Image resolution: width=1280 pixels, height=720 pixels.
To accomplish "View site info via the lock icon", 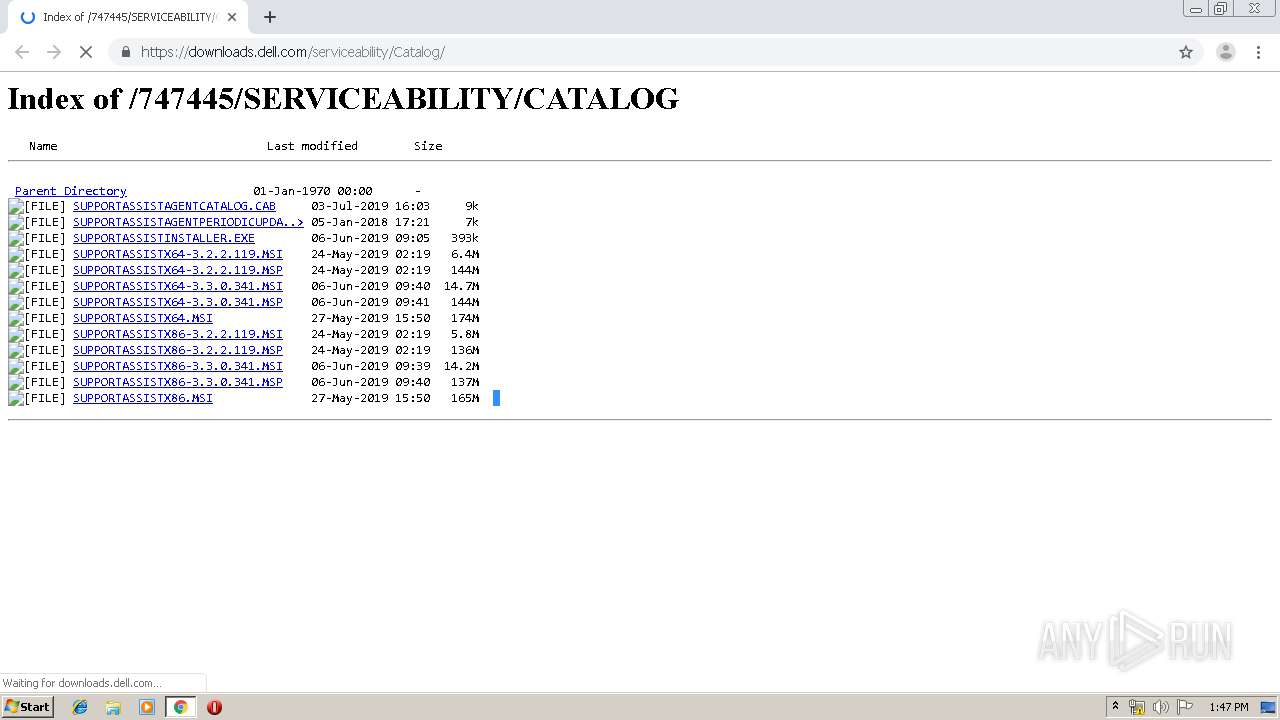I will click(x=125, y=52).
